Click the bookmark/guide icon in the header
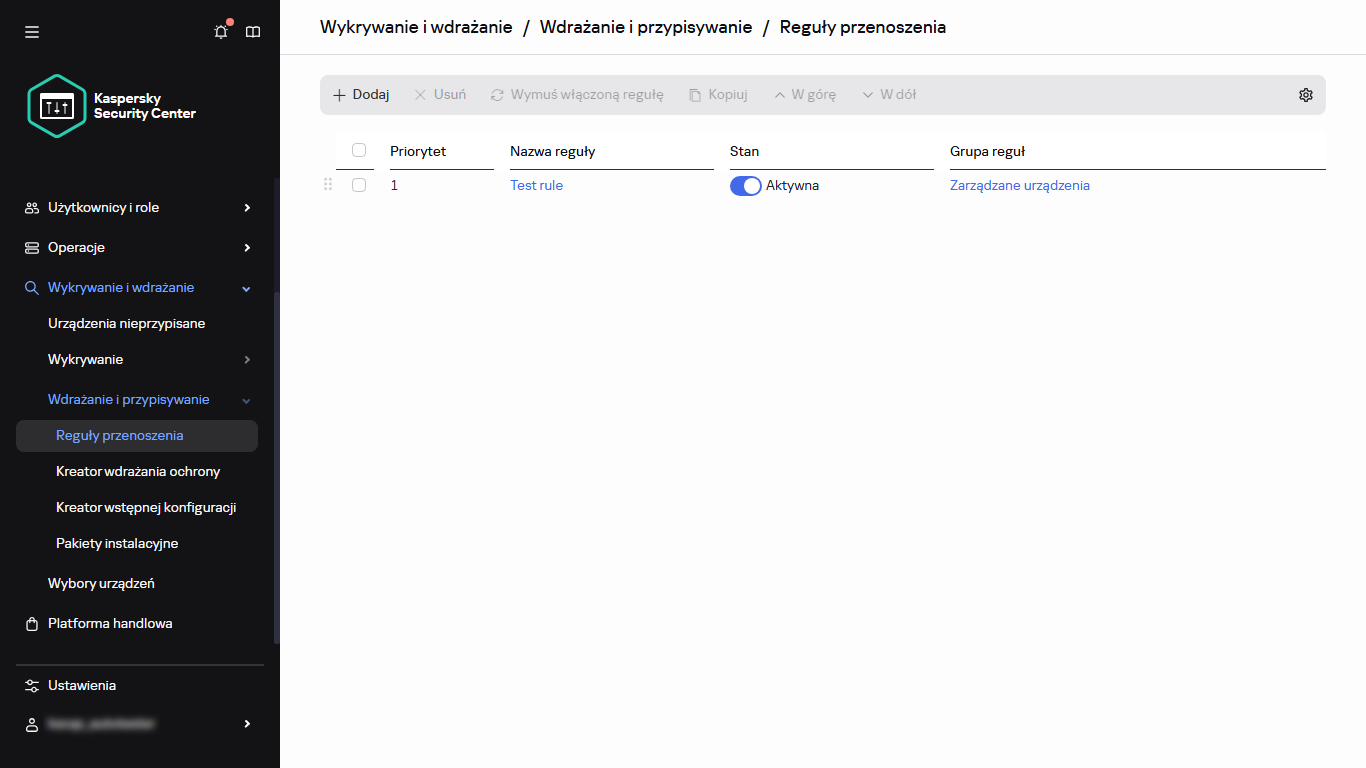Viewport: 1366px width, 768px height. point(253,31)
